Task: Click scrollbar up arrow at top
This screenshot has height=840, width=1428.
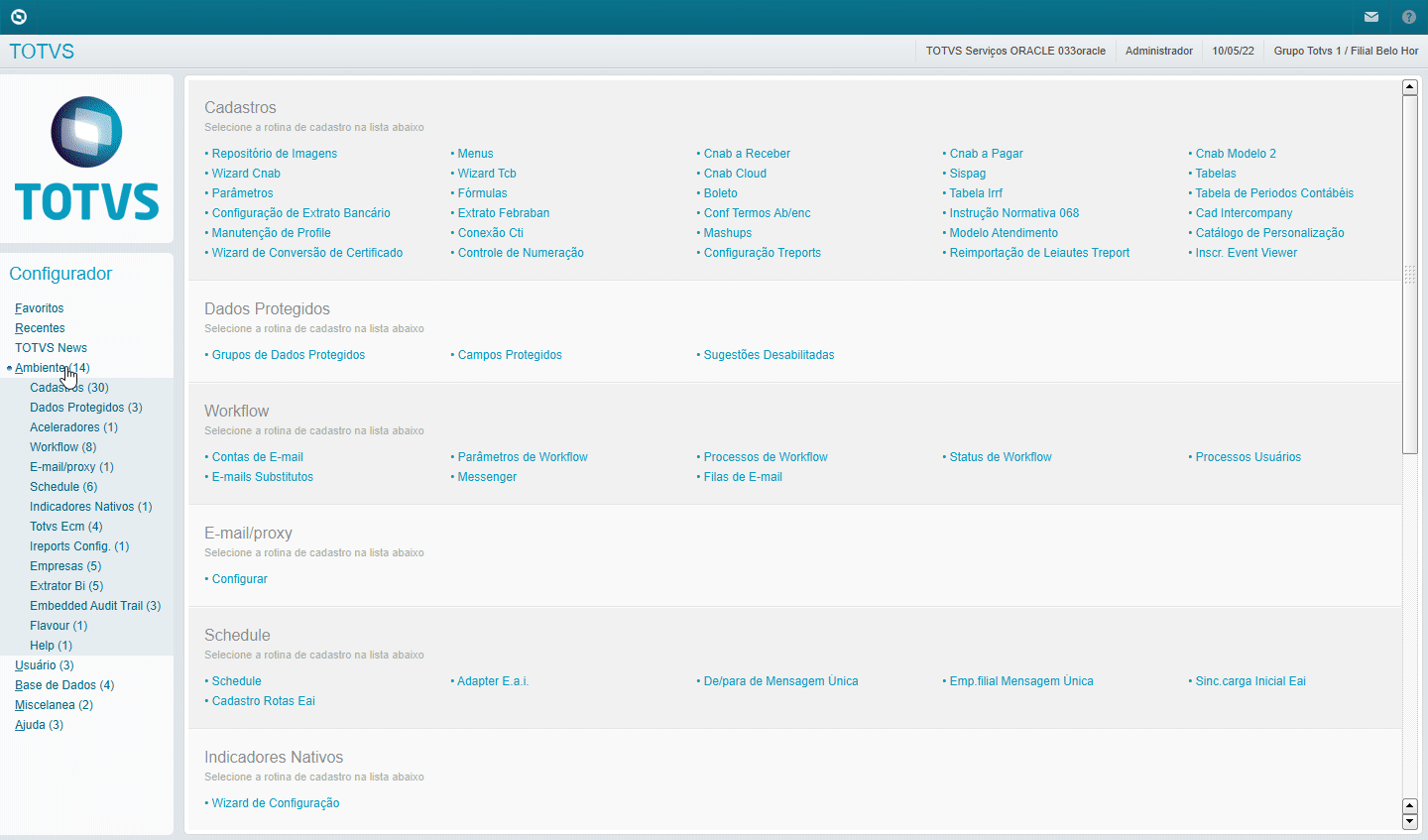Action: point(1409,87)
